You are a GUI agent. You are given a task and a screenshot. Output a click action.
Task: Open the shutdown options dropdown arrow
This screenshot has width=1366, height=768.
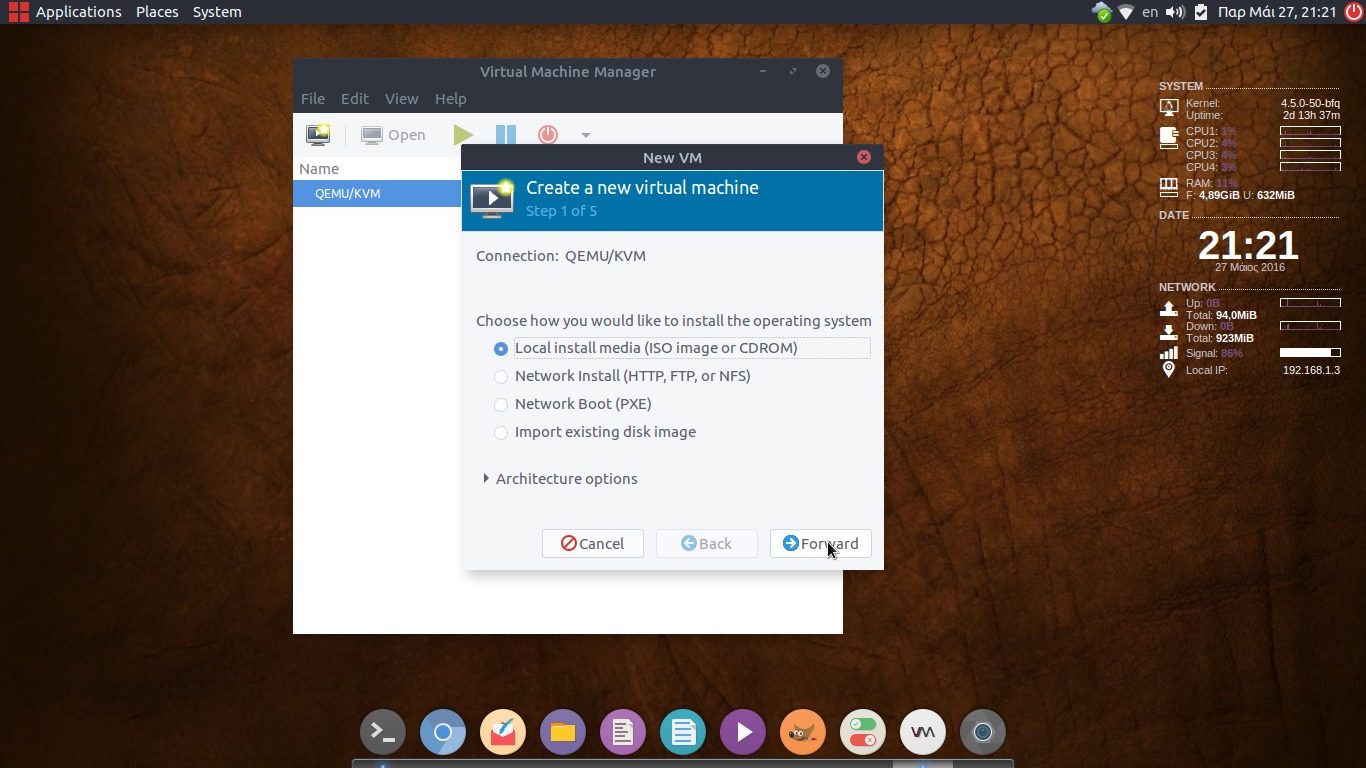tap(586, 135)
